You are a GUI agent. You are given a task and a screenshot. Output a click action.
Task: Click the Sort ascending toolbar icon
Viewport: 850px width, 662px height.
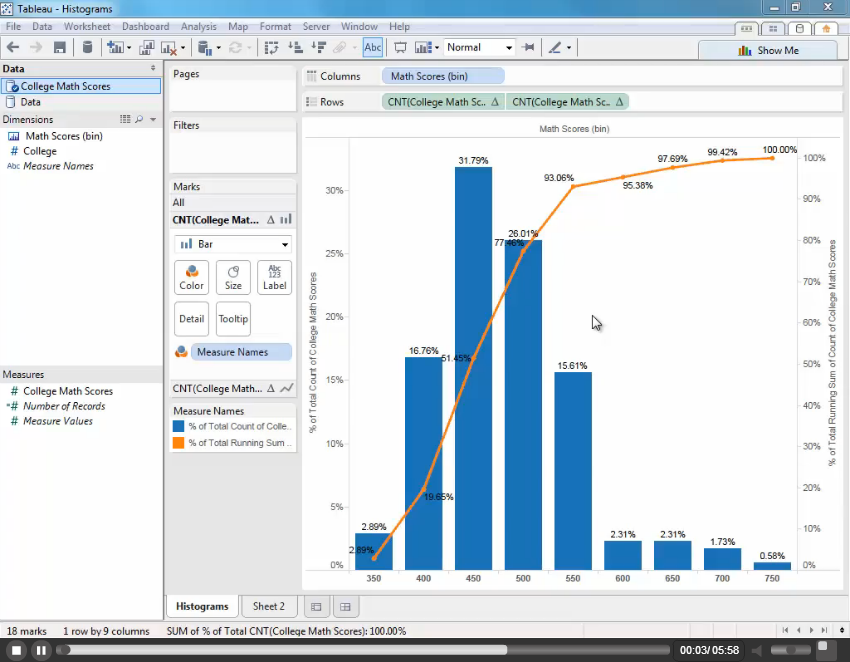295,47
